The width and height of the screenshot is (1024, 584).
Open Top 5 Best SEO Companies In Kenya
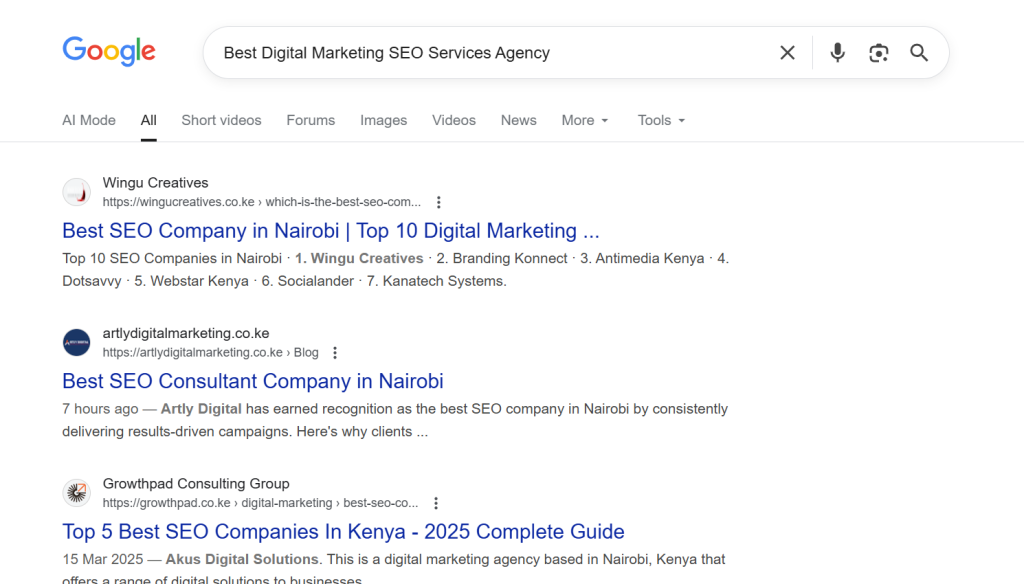pyautogui.click(x=343, y=532)
